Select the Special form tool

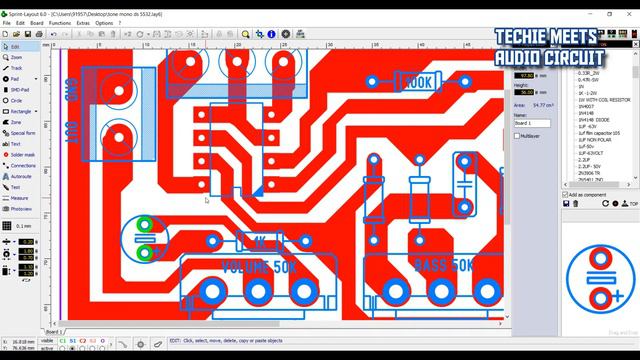20,133
